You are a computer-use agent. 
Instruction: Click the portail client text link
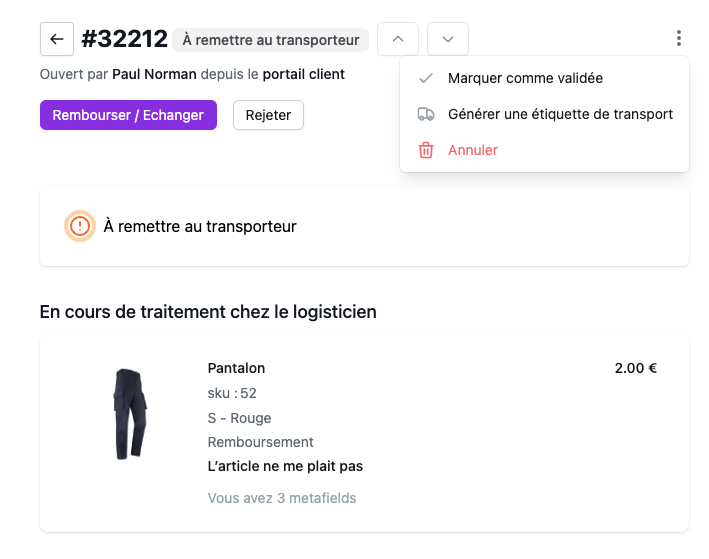[x=303, y=74]
